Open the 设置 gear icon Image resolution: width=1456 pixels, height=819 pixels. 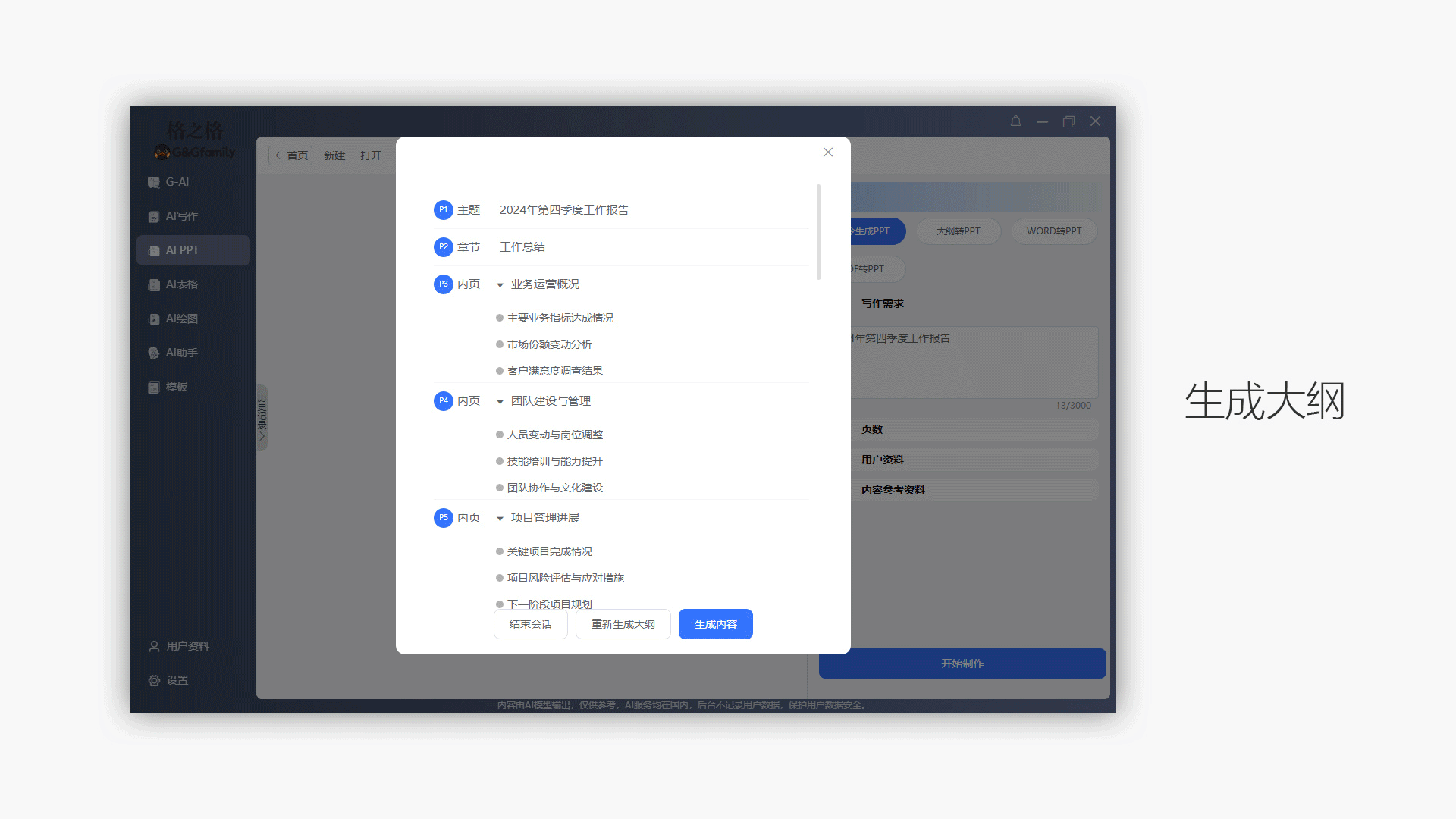click(154, 680)
